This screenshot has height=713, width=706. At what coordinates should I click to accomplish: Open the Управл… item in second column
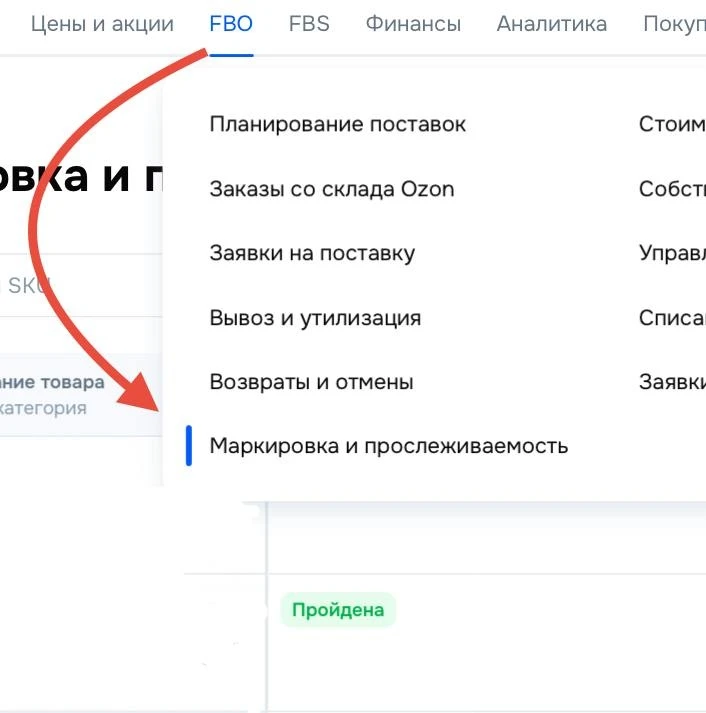[x=672, y=253]
